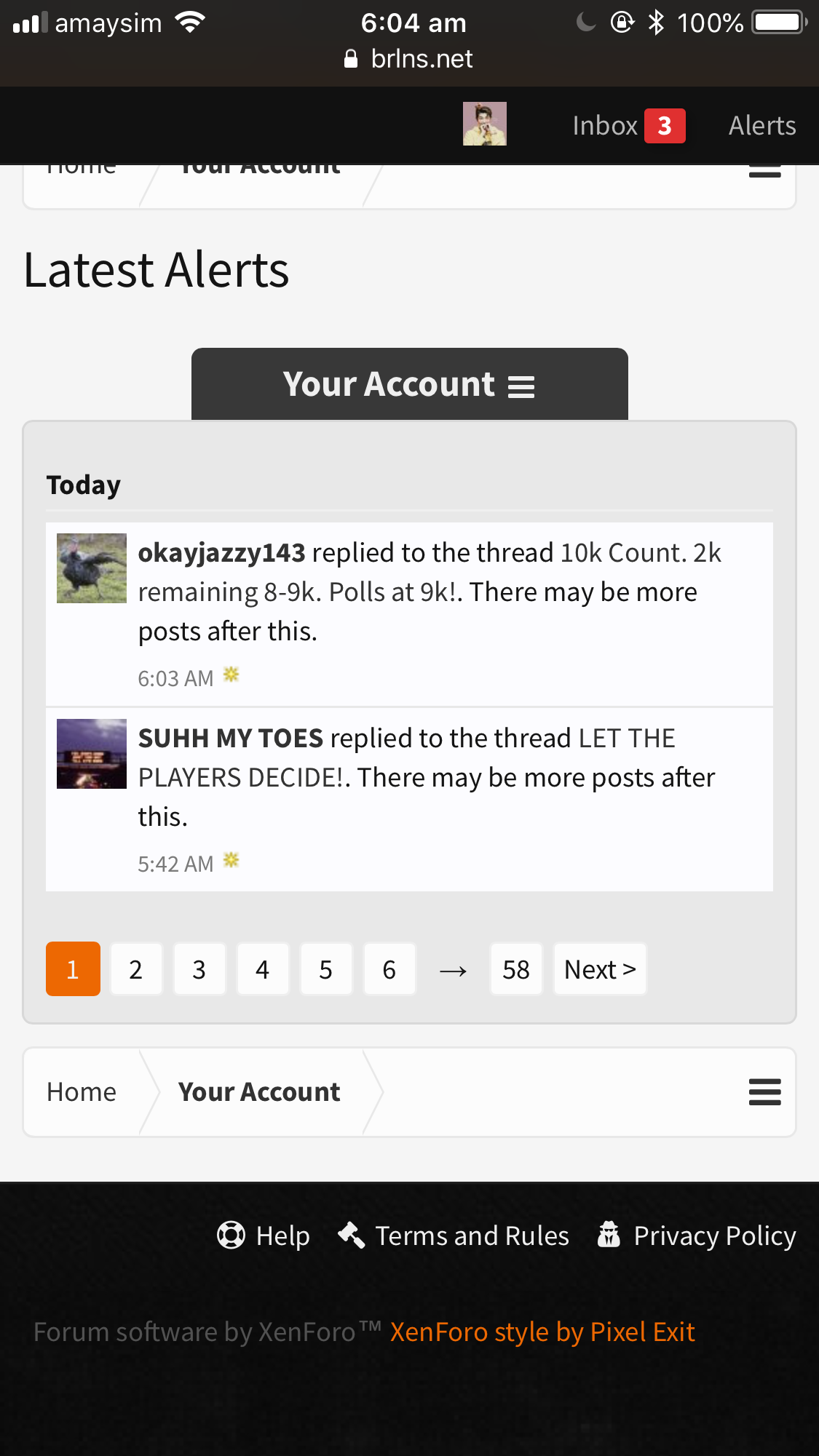819x1456 pixels.
Task: Click the Help lifebuoy icon
Action: 231,1235
